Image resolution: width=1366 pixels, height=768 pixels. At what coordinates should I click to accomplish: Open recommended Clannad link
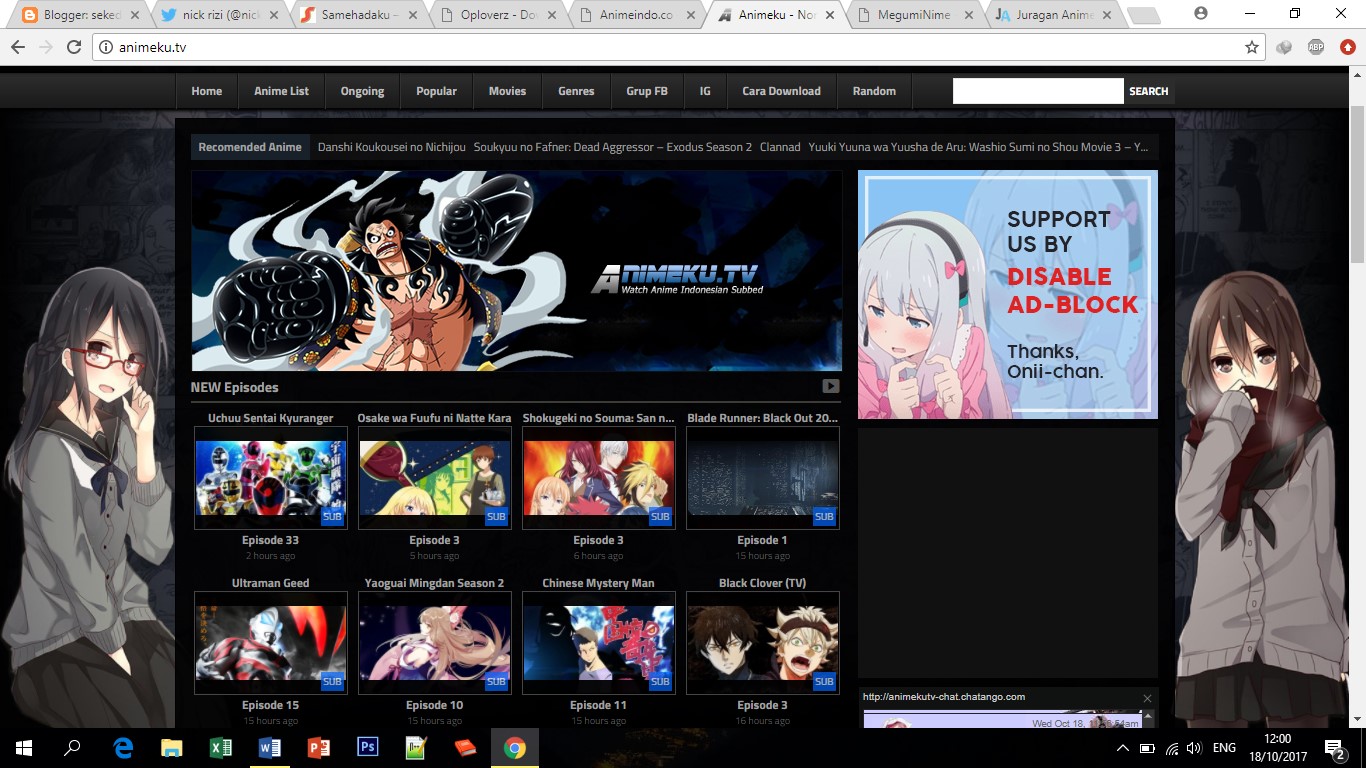[780, 147]
